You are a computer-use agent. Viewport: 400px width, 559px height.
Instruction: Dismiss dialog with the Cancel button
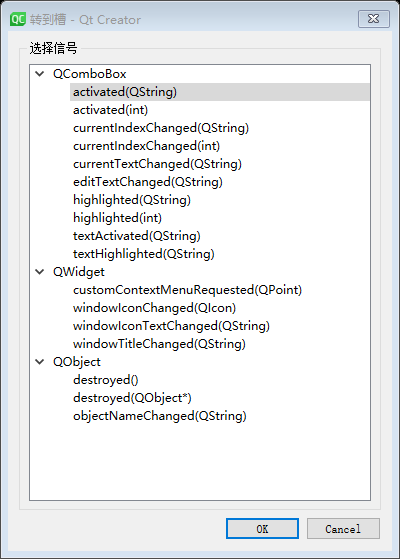click(343, 529)
